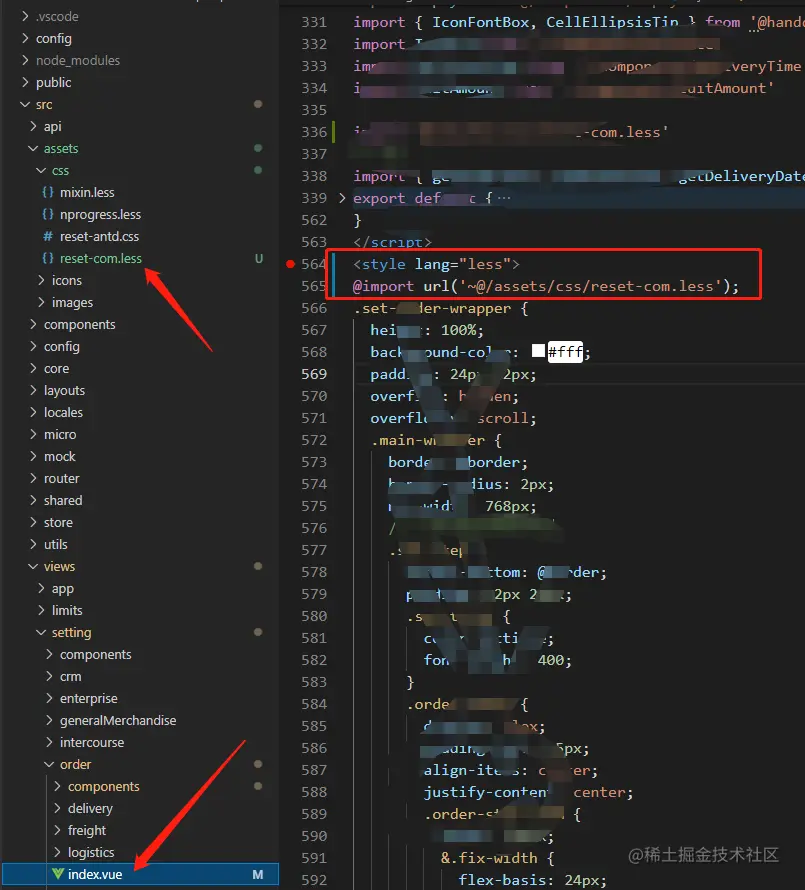Click the collapsed ellipsis on export default line
This screenshot has width=805, height=890.
point(504,198)
